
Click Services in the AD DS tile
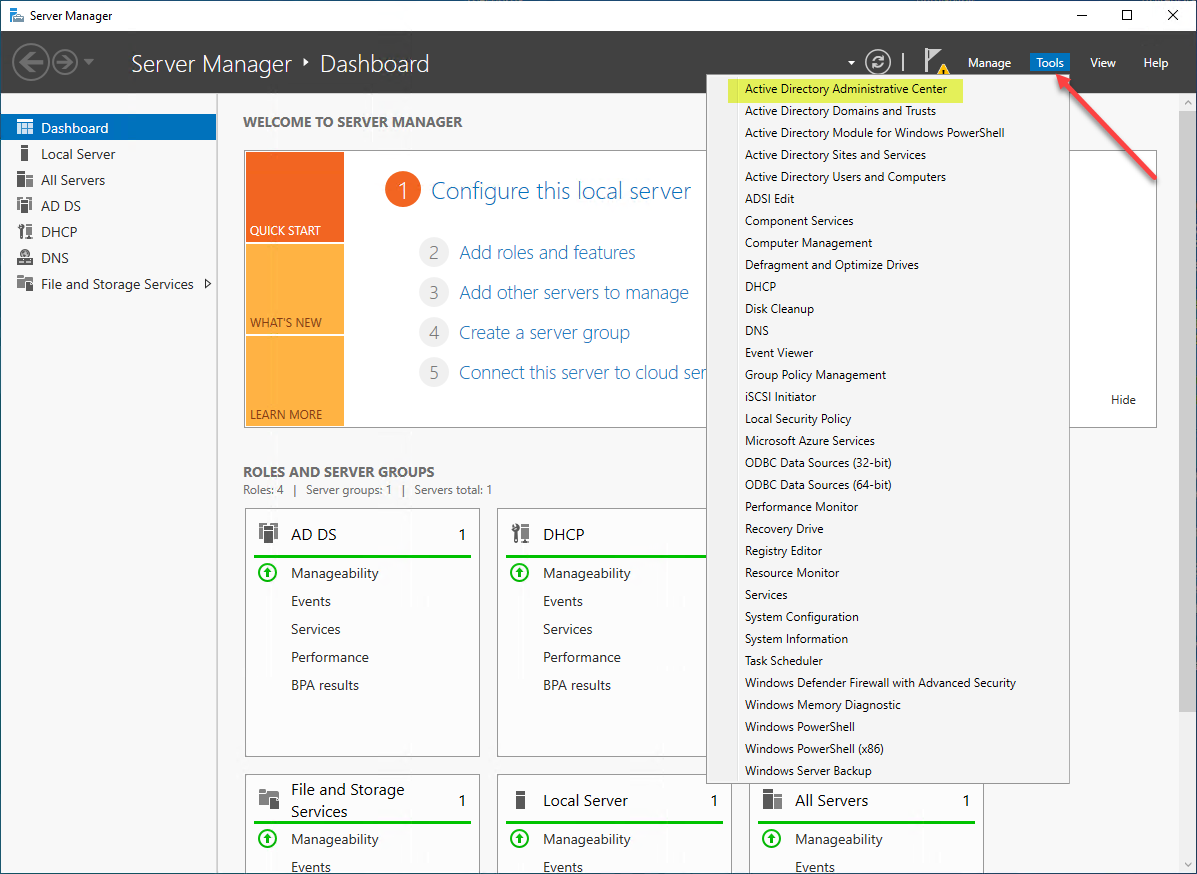click(315, 629)
